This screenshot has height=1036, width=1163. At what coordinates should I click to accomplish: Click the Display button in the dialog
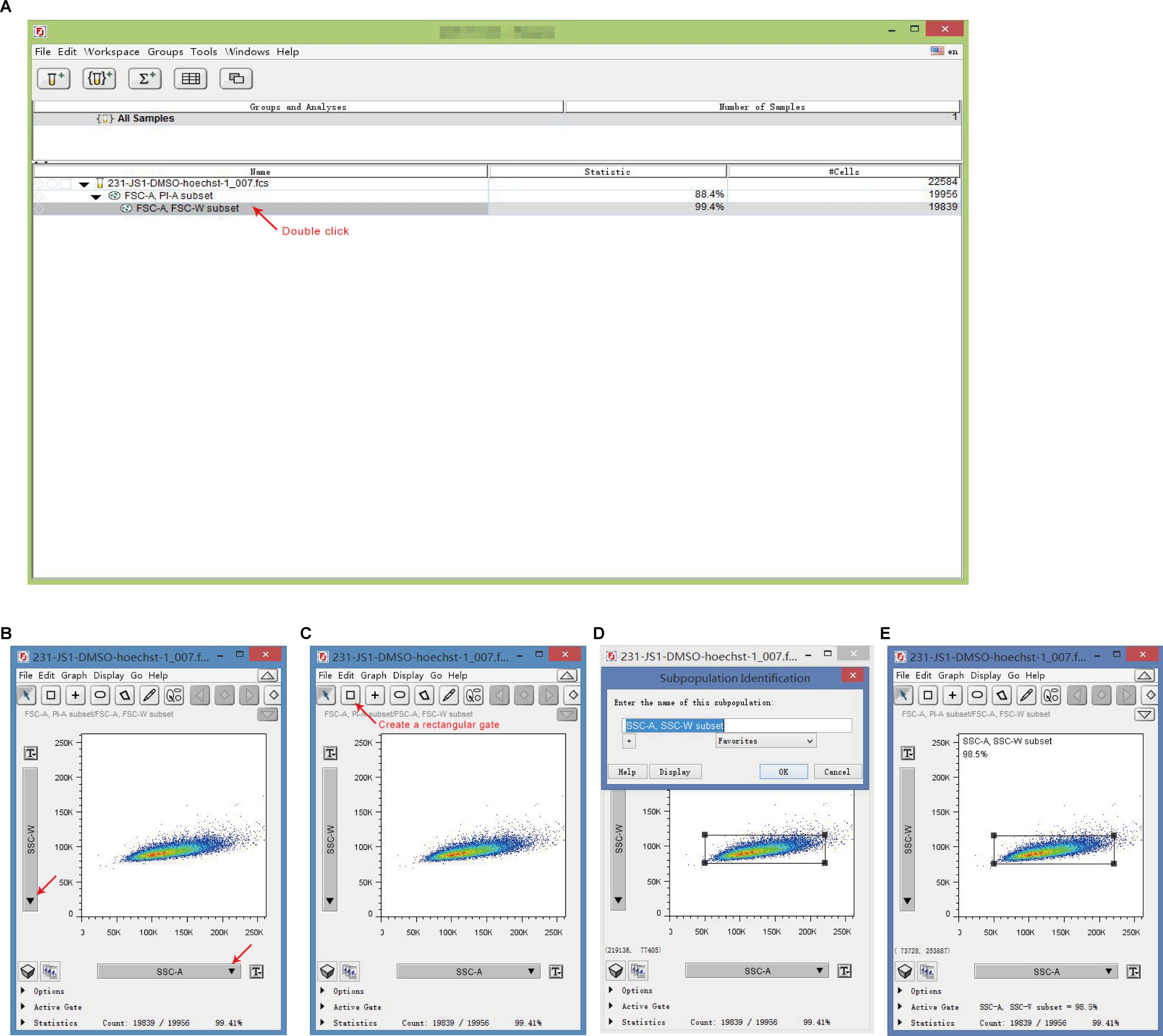[675, 772]
